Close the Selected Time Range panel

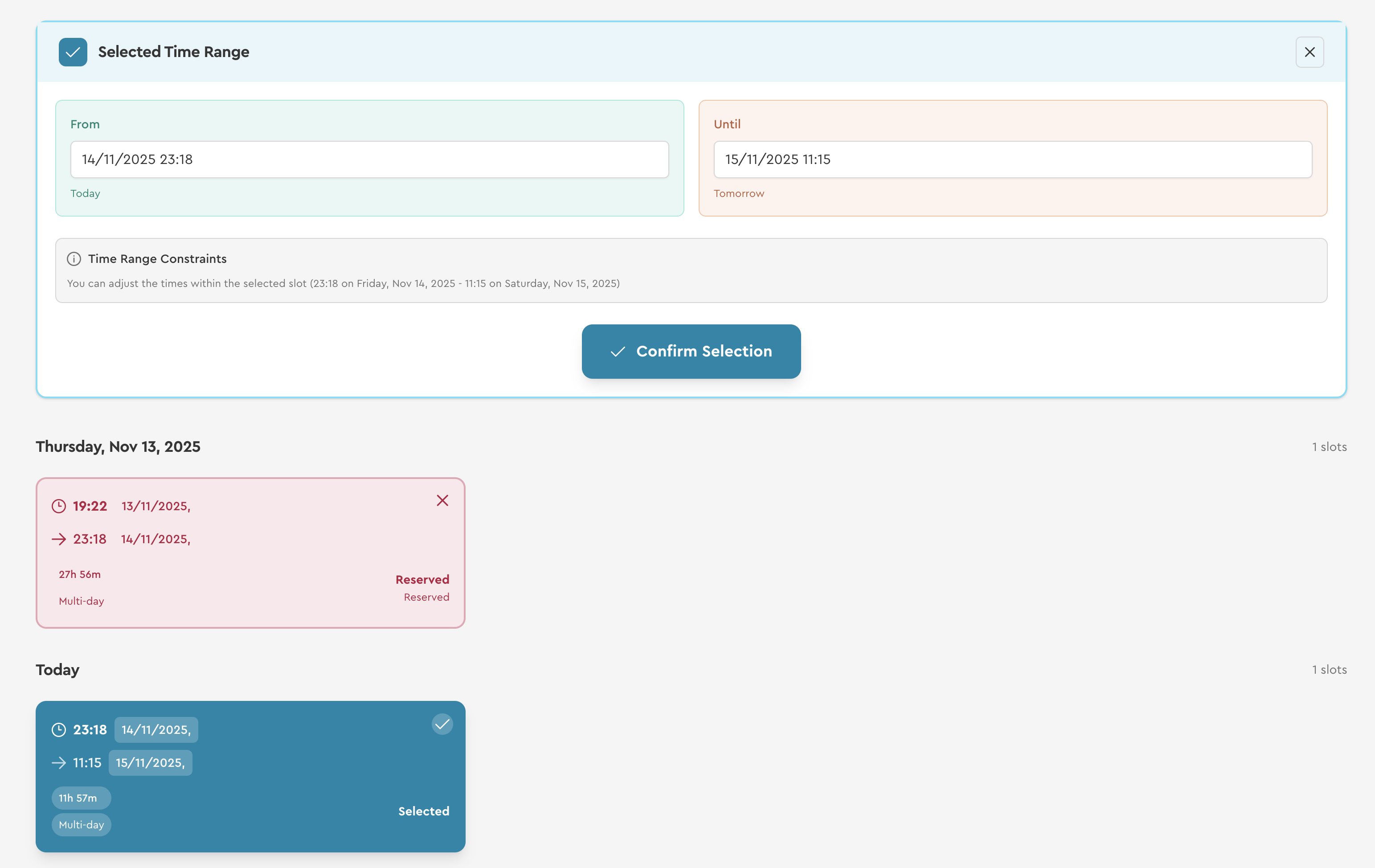[x=1310, y=52]
